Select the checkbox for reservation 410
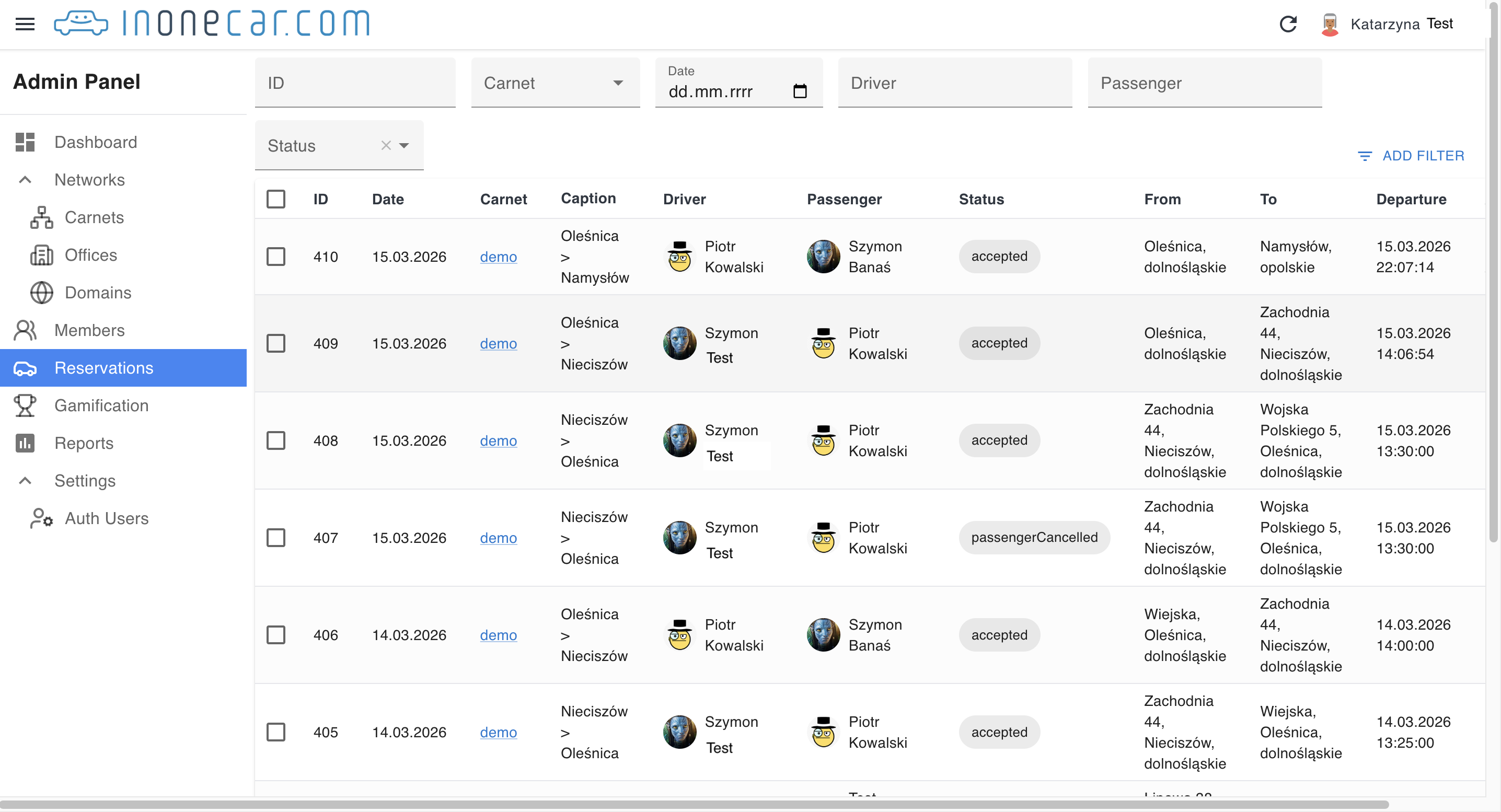The width and height of the screenshot is (1501, 812). 275,257
